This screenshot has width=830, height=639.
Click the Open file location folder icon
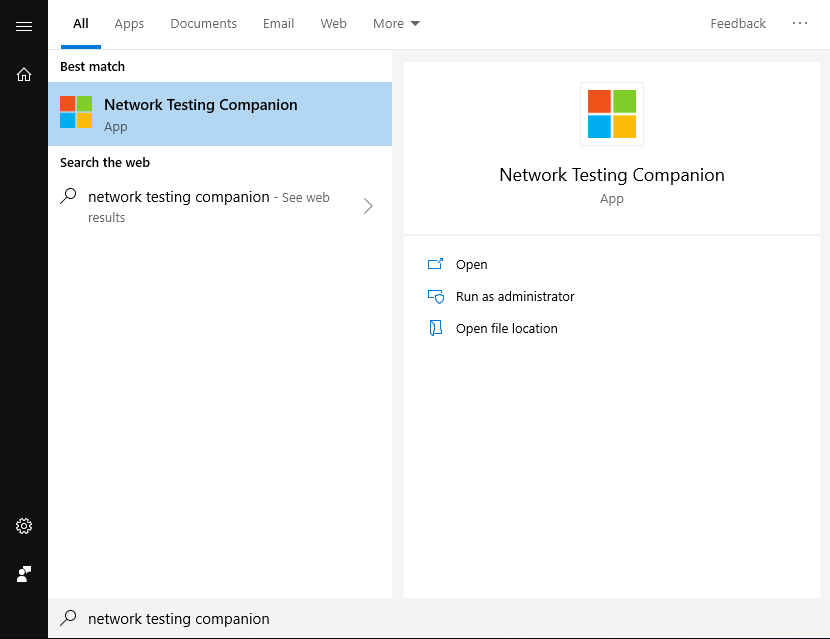click(435, 328)
